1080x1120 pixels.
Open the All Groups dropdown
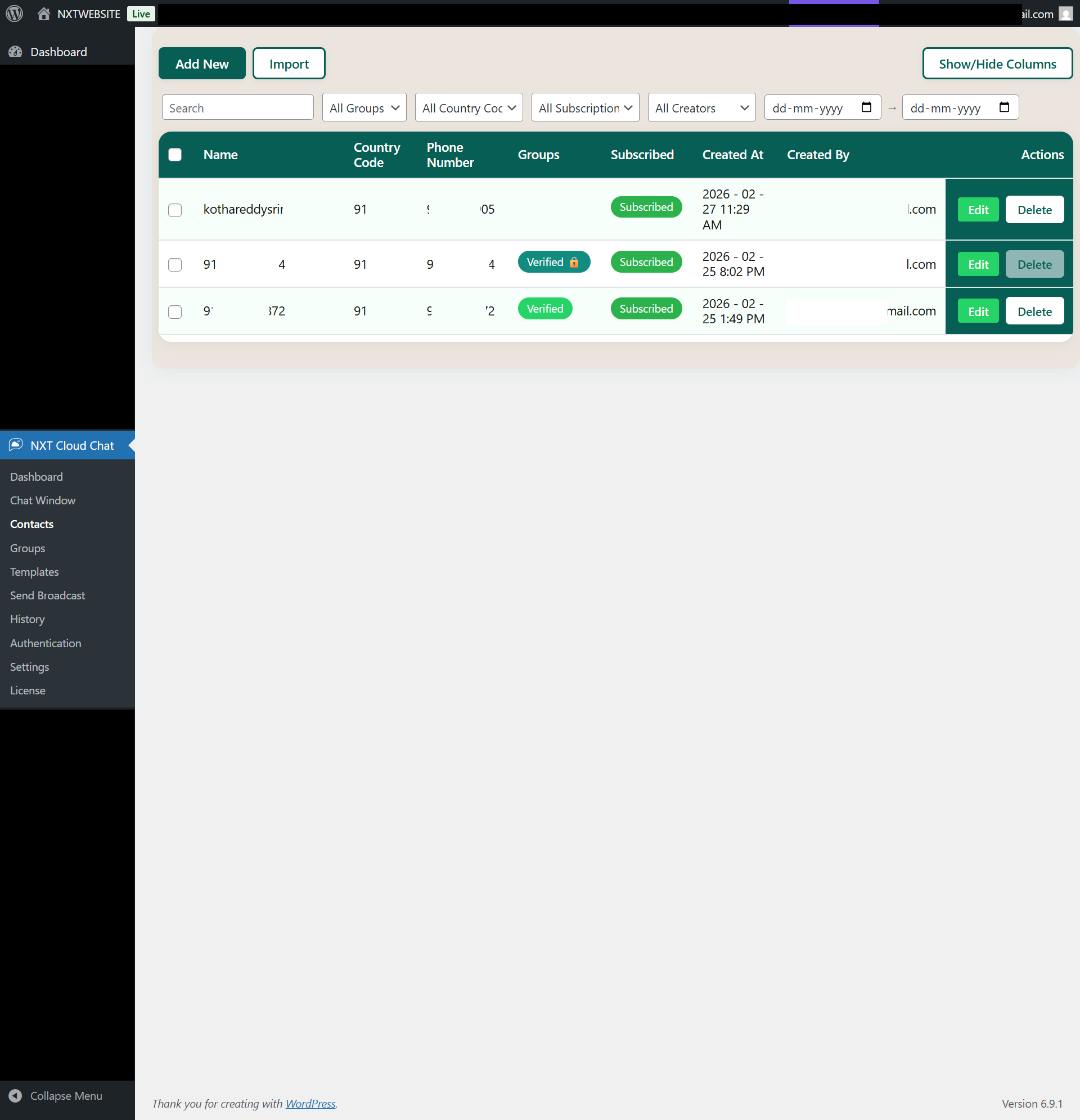pos(363,107)
